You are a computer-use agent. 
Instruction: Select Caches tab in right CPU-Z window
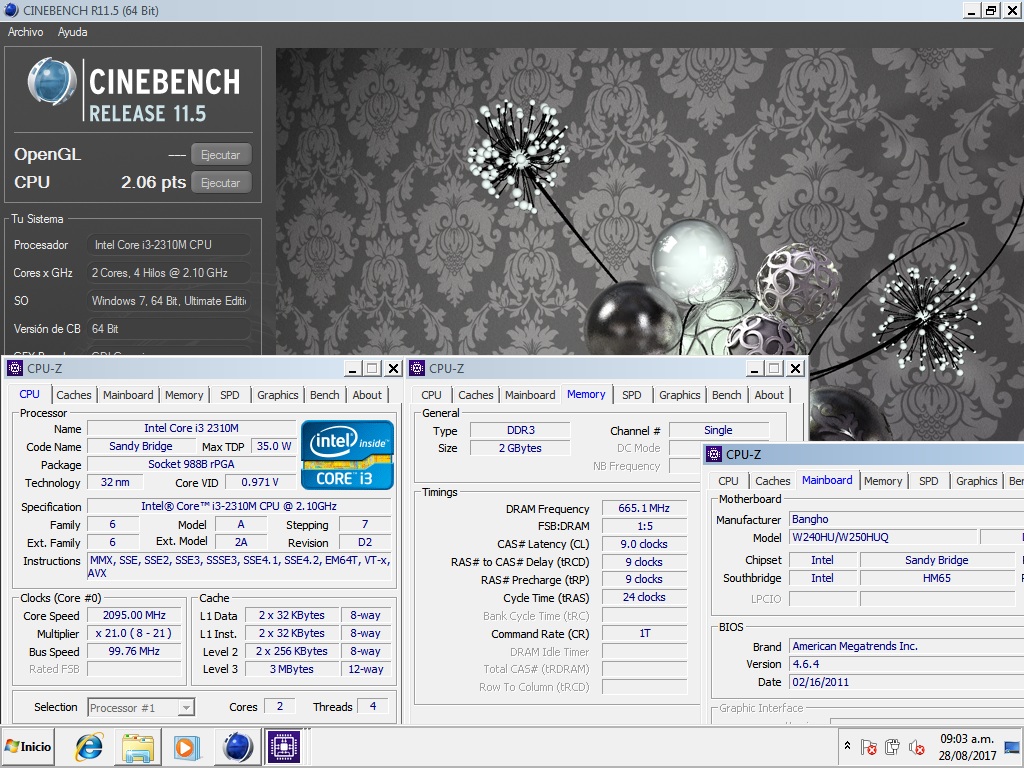[x=773, y=481]
